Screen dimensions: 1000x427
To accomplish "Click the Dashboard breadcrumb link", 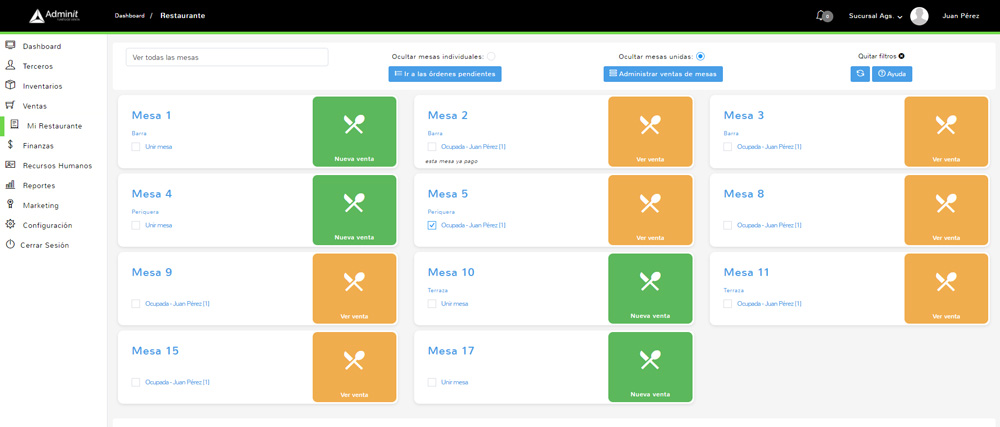I will tap(129, 16).
